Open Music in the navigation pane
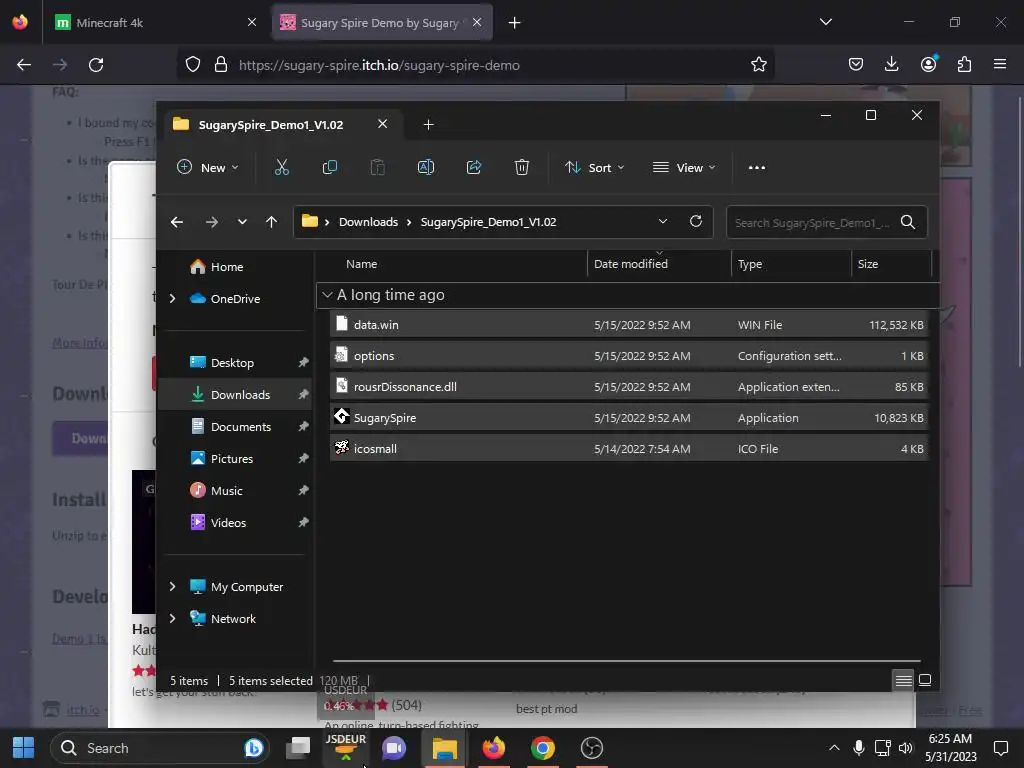Image resolution: width=1024 pixels, height=768 pixels. click(226, 490)
